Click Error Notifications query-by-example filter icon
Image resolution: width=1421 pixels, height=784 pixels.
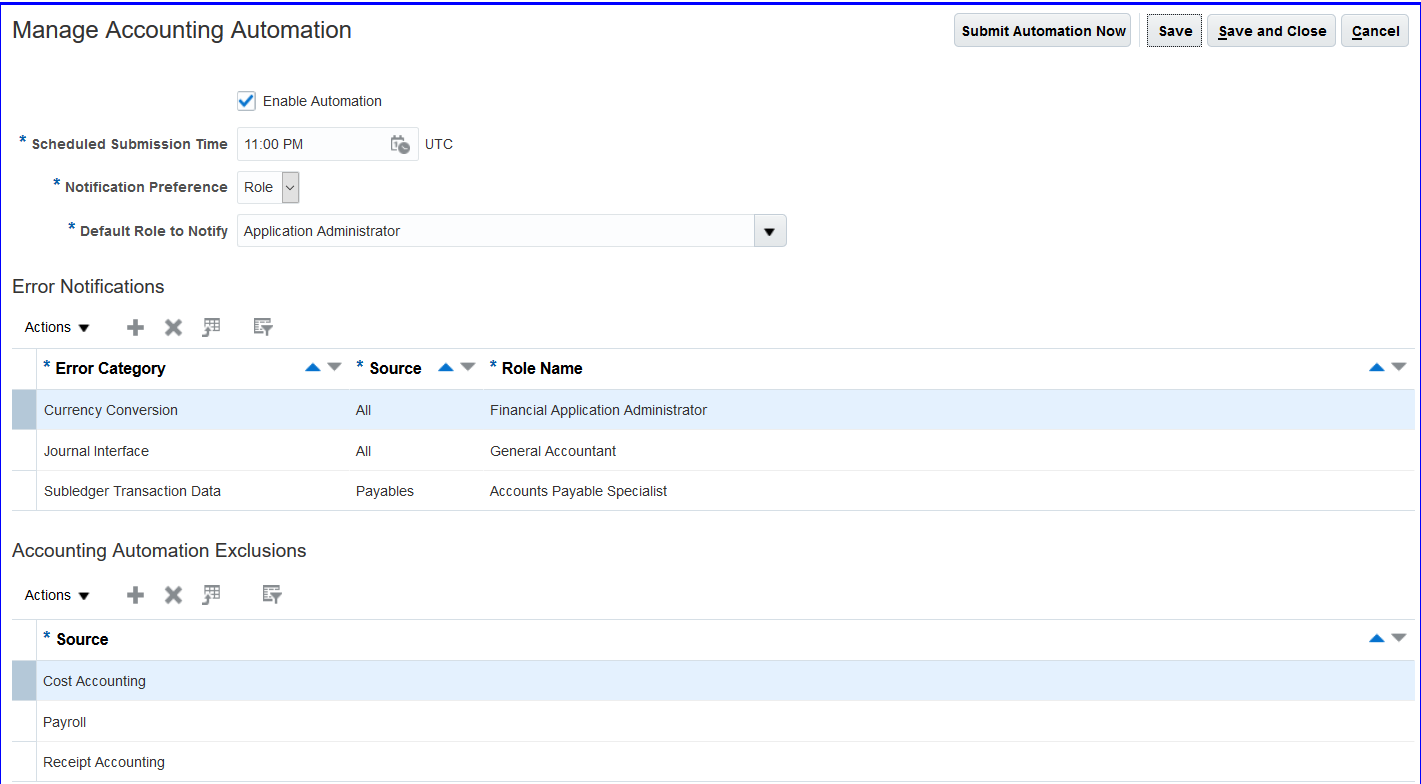(x=263, y=327)
